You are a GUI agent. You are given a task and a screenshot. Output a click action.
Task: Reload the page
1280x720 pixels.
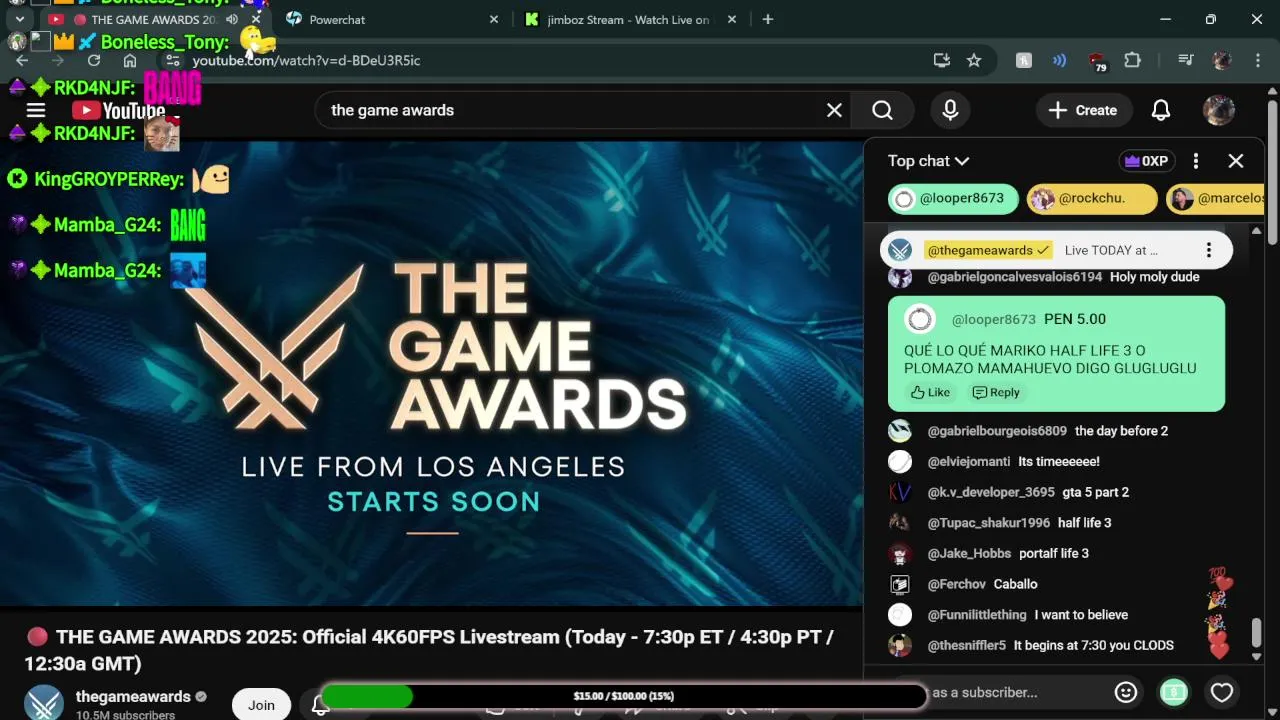click(x=94, y=60)
